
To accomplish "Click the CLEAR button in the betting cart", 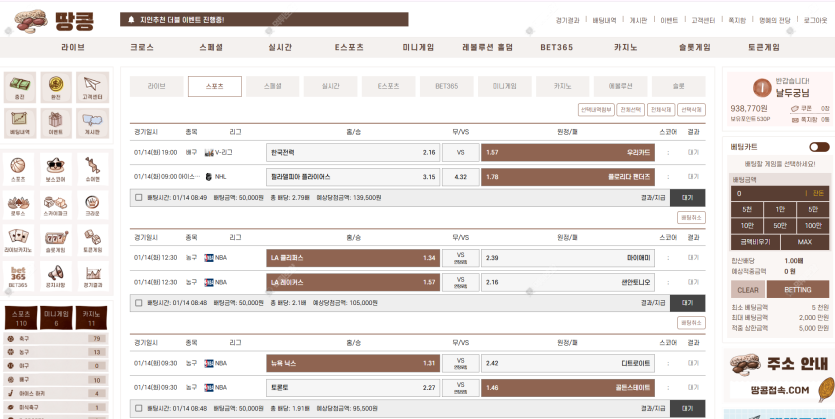I will coord(749,289).
